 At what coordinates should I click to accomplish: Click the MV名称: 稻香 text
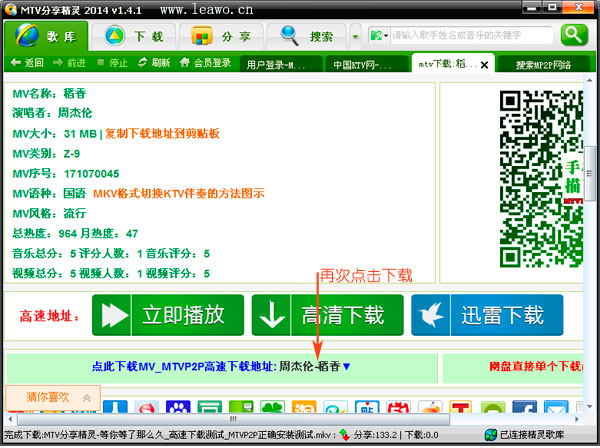pos(49,93)
